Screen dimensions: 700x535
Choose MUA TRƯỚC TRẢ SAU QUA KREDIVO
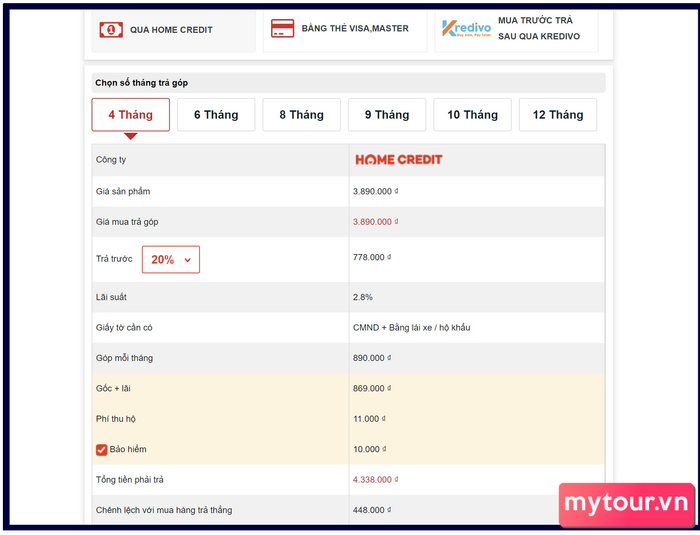click(517, 30)
